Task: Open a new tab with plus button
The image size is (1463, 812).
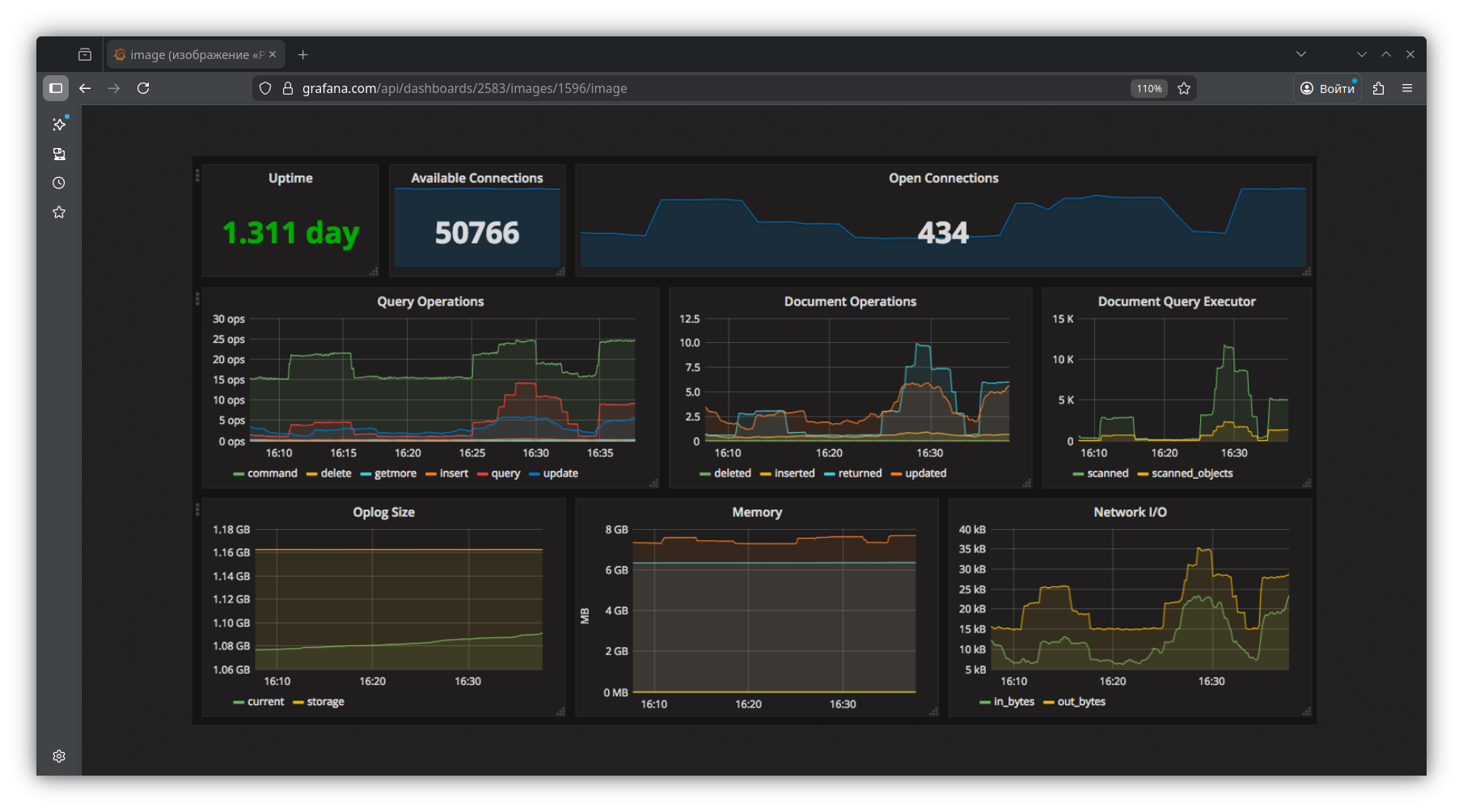Action: click(303, 54)
